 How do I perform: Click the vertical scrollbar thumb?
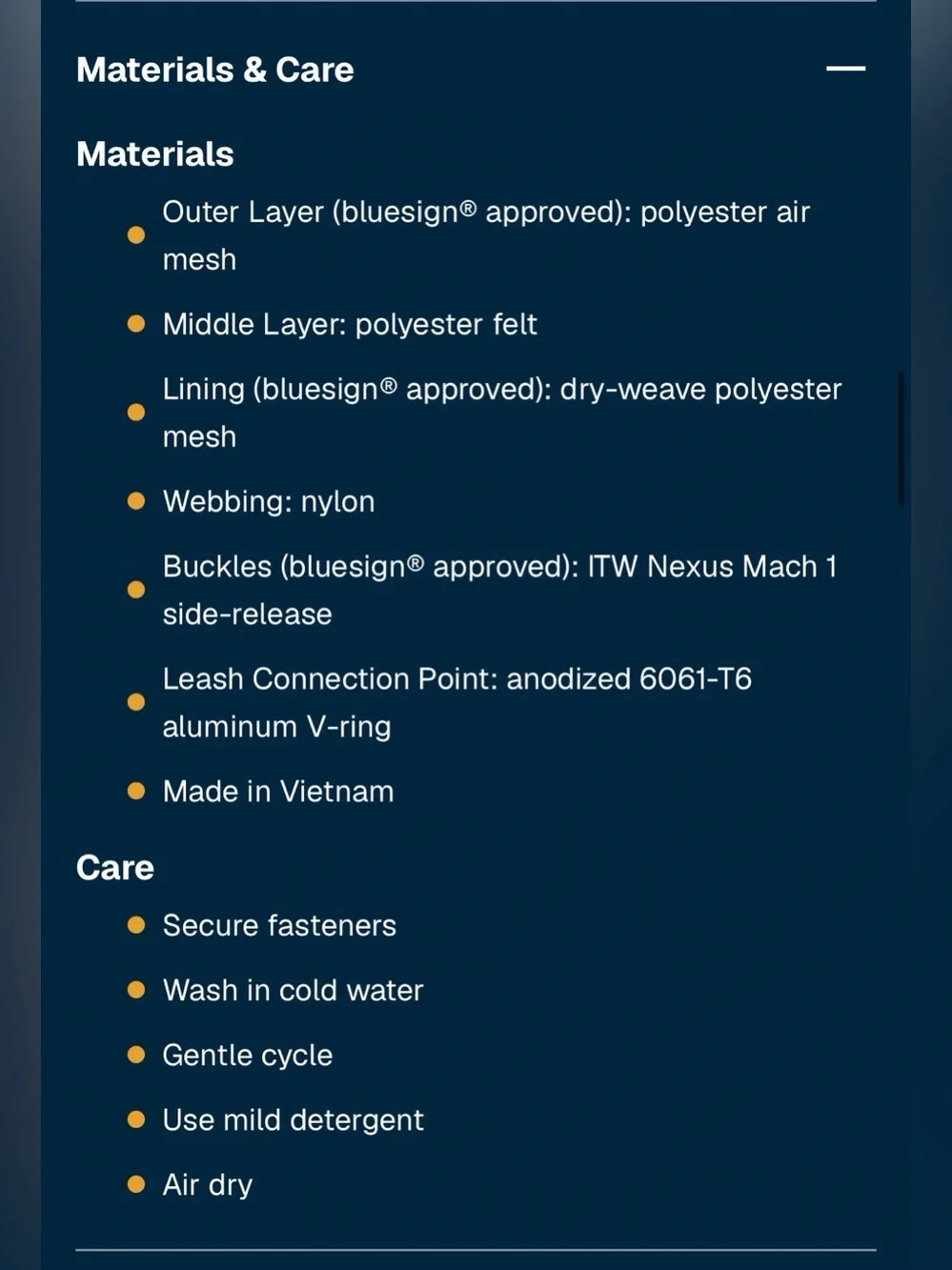(900, 438)
